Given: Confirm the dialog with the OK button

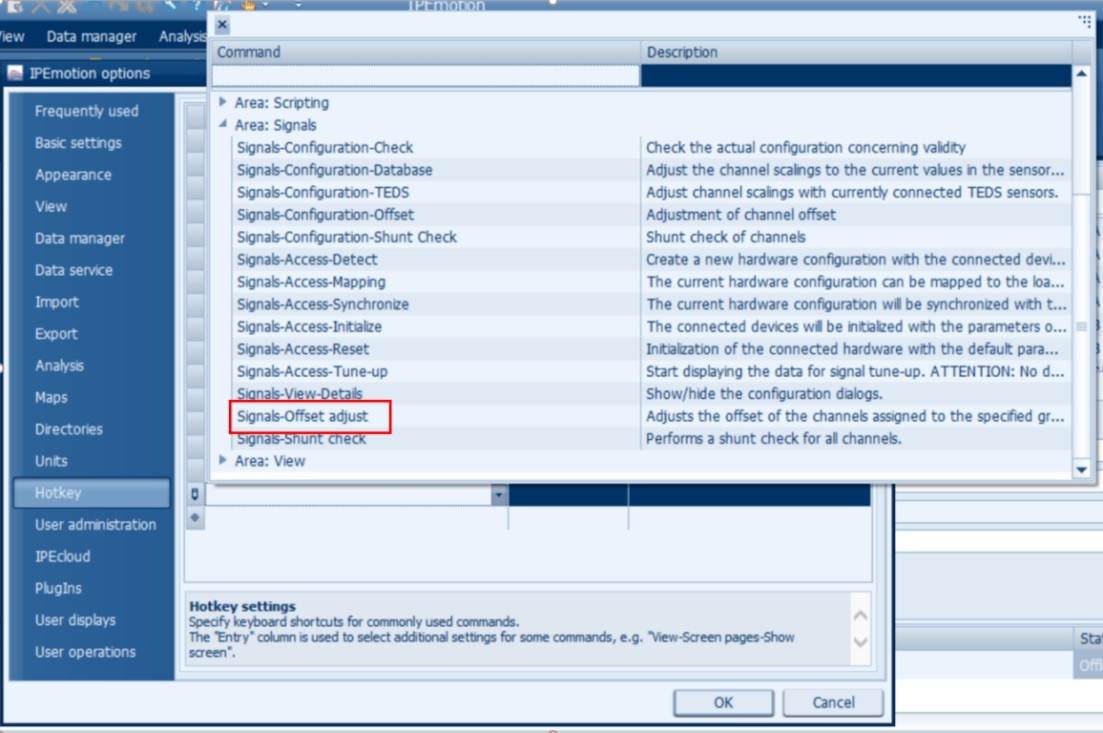Looking at the screenshot, I should tap(723, 702).
